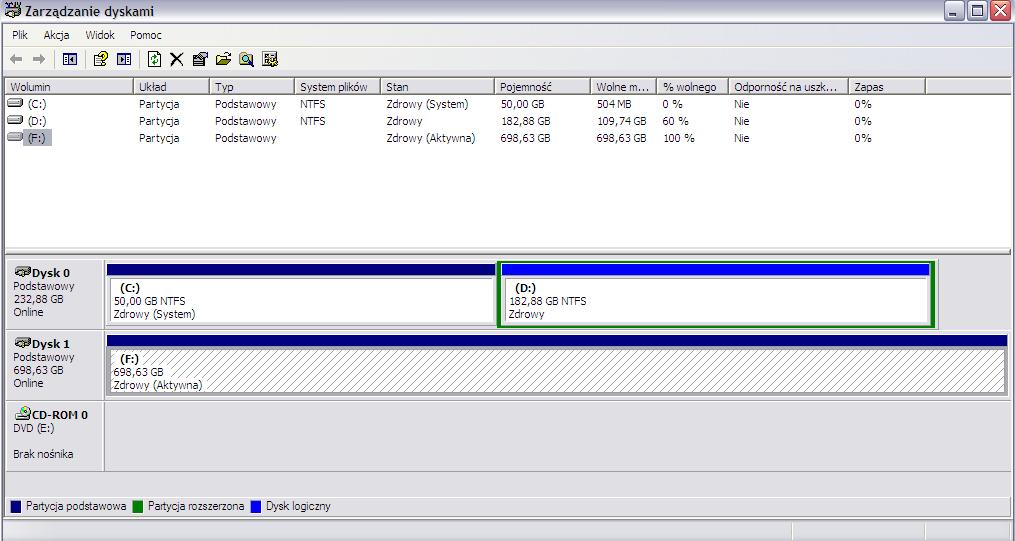Click the Partycja podstawowa legend swatch
This screenshot has width=1015, height=541.
[16, 506]
